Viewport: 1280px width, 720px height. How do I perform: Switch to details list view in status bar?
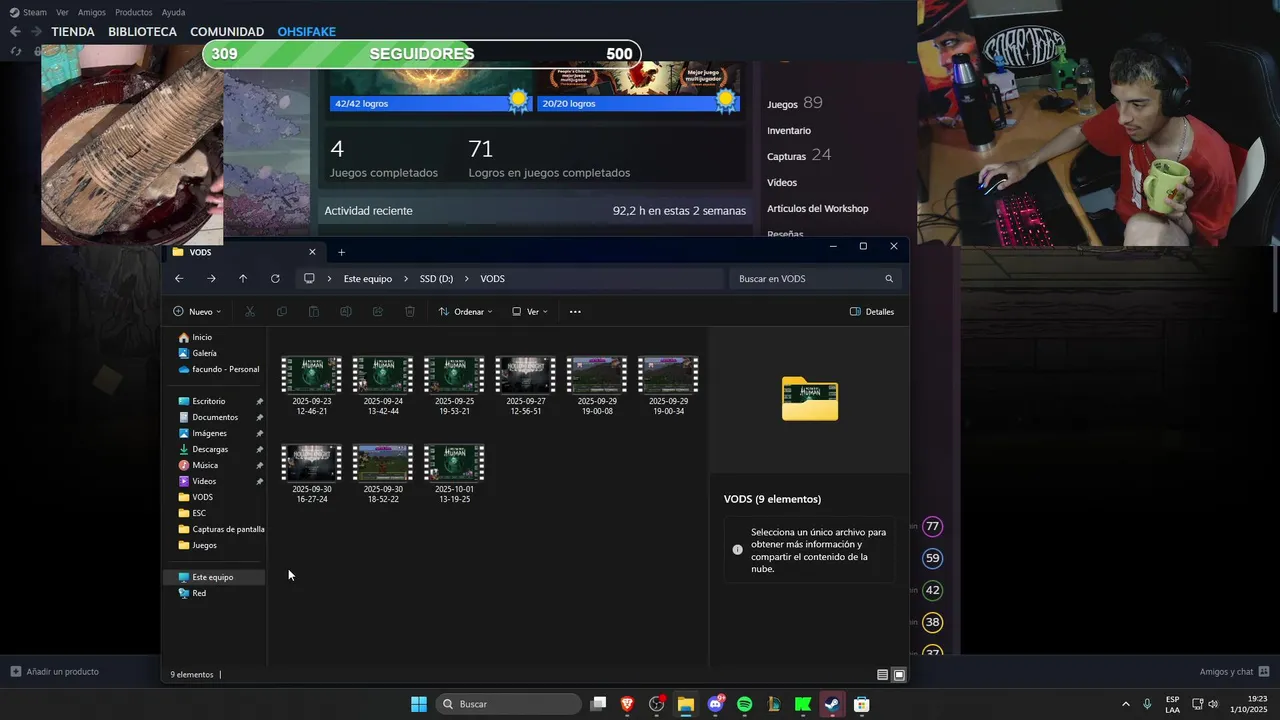pyautogui.click(x=882, y=675)
